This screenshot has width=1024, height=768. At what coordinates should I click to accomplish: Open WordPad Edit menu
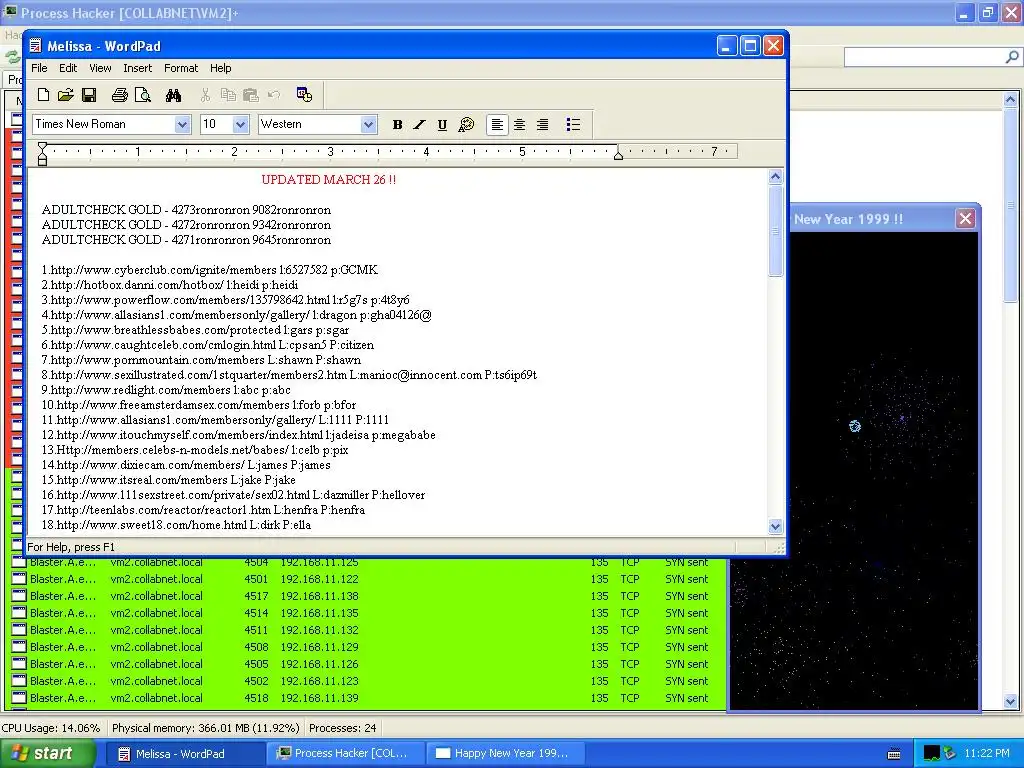tap(68, 68)
